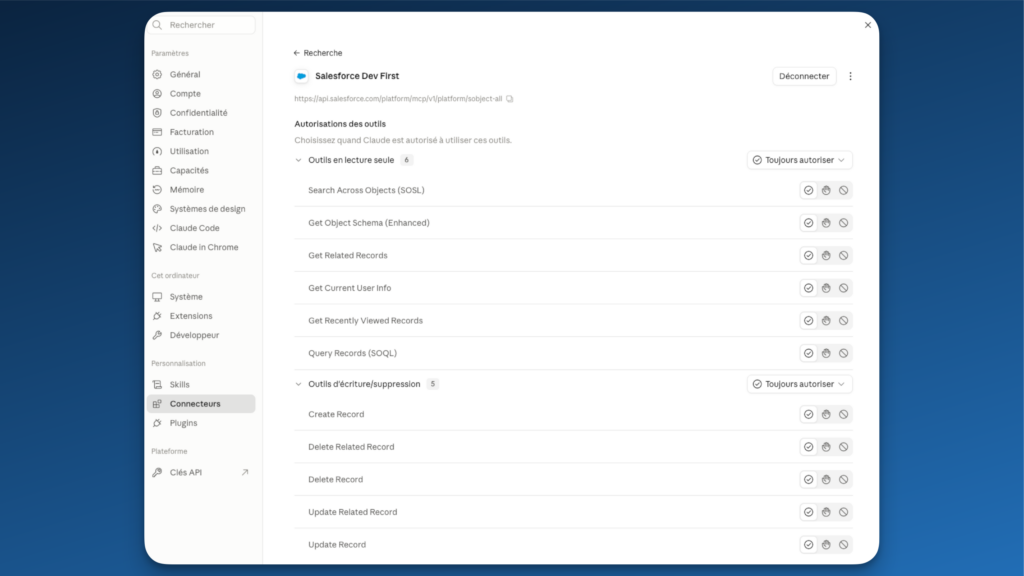Require approval for Create Record
This screenshot has height=576, width=1024.
[x=826, y=414]
